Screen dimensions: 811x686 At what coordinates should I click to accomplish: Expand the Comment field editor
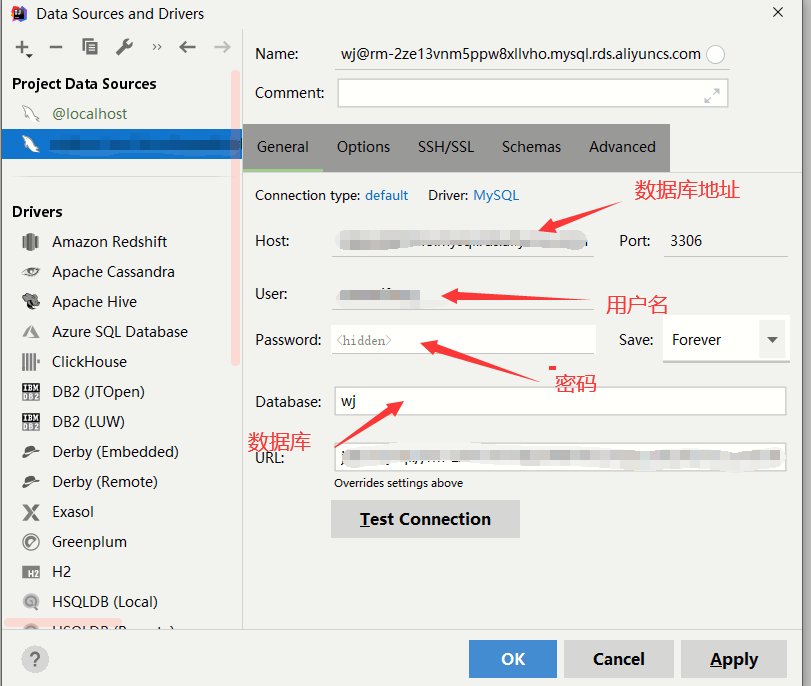click(x=712, y=95)
